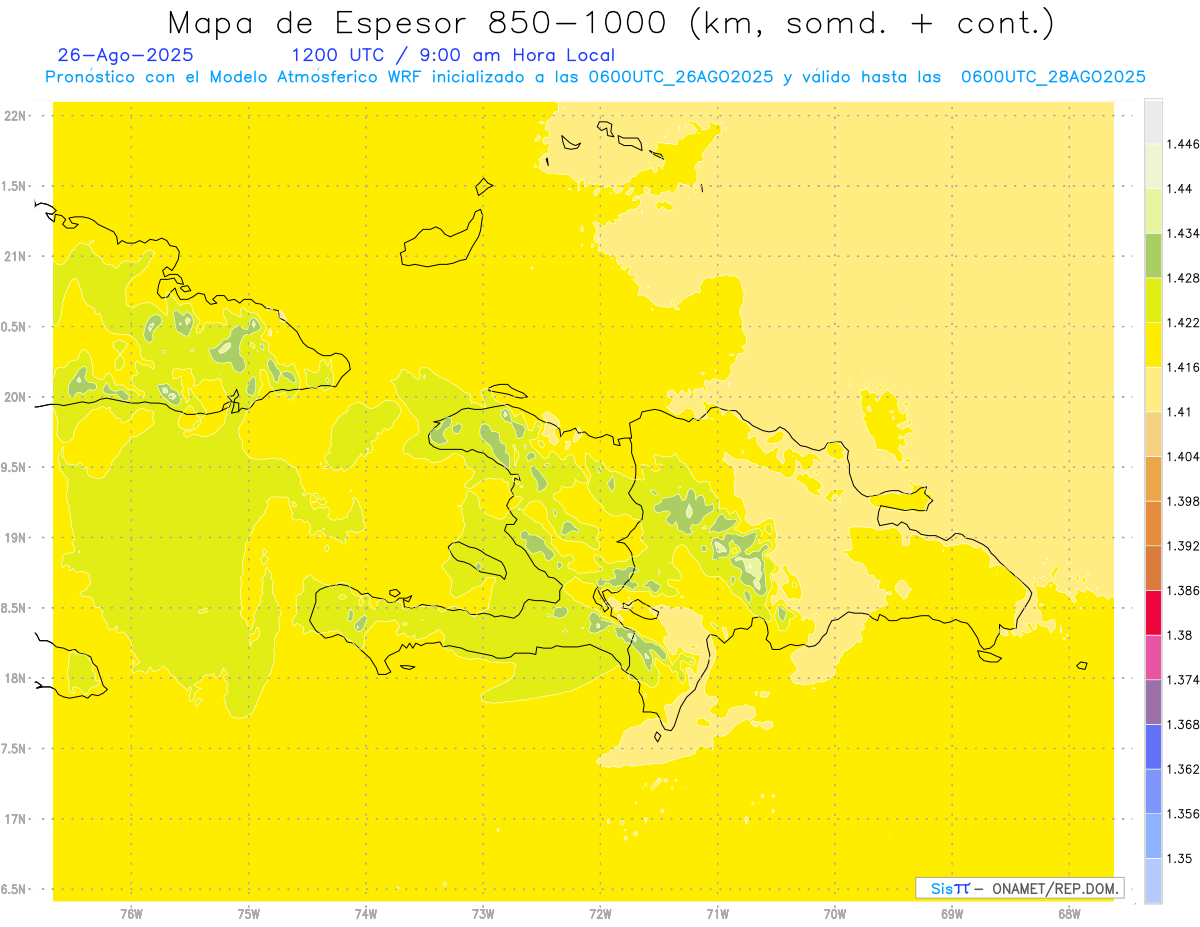Image resolution: width=1200 pixels, height=927 pixels.
Task: Click the '75W' longitude label
Action: pos(249,913)
